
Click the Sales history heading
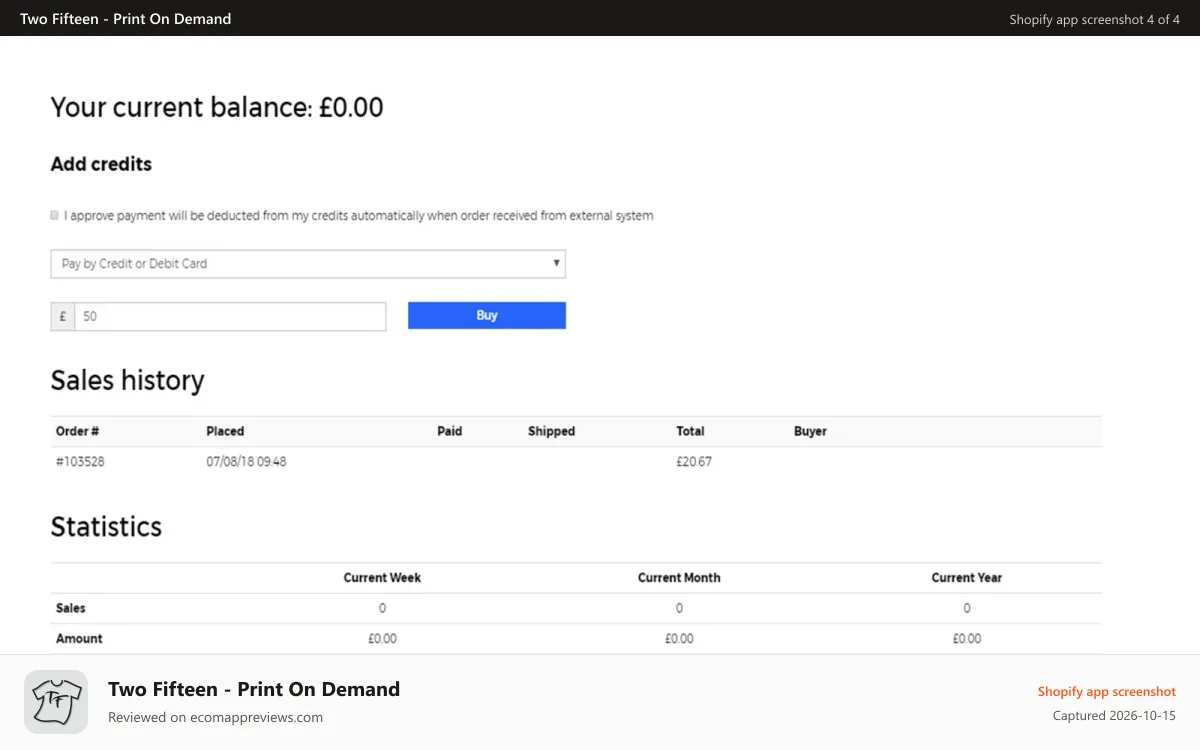127,380
